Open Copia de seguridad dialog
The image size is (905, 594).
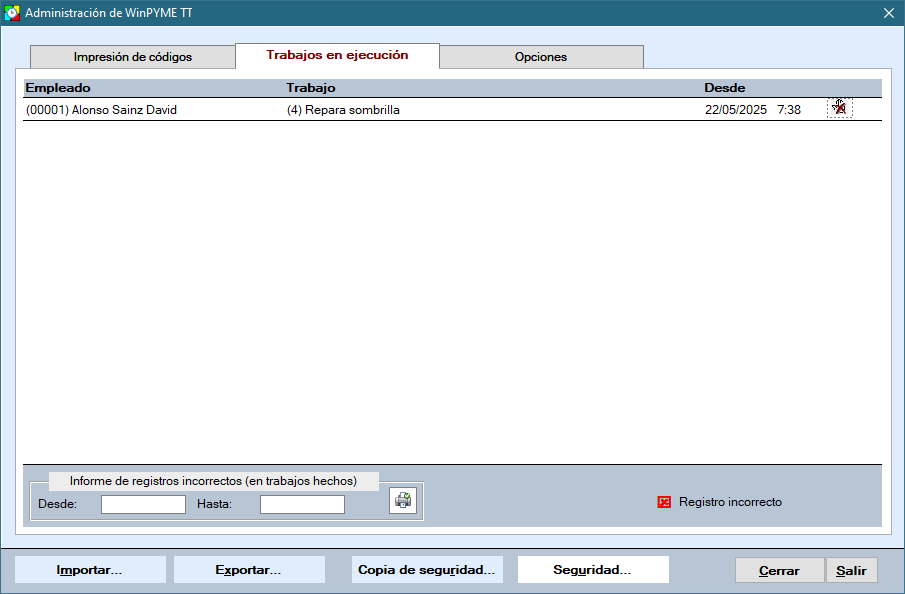427,570
